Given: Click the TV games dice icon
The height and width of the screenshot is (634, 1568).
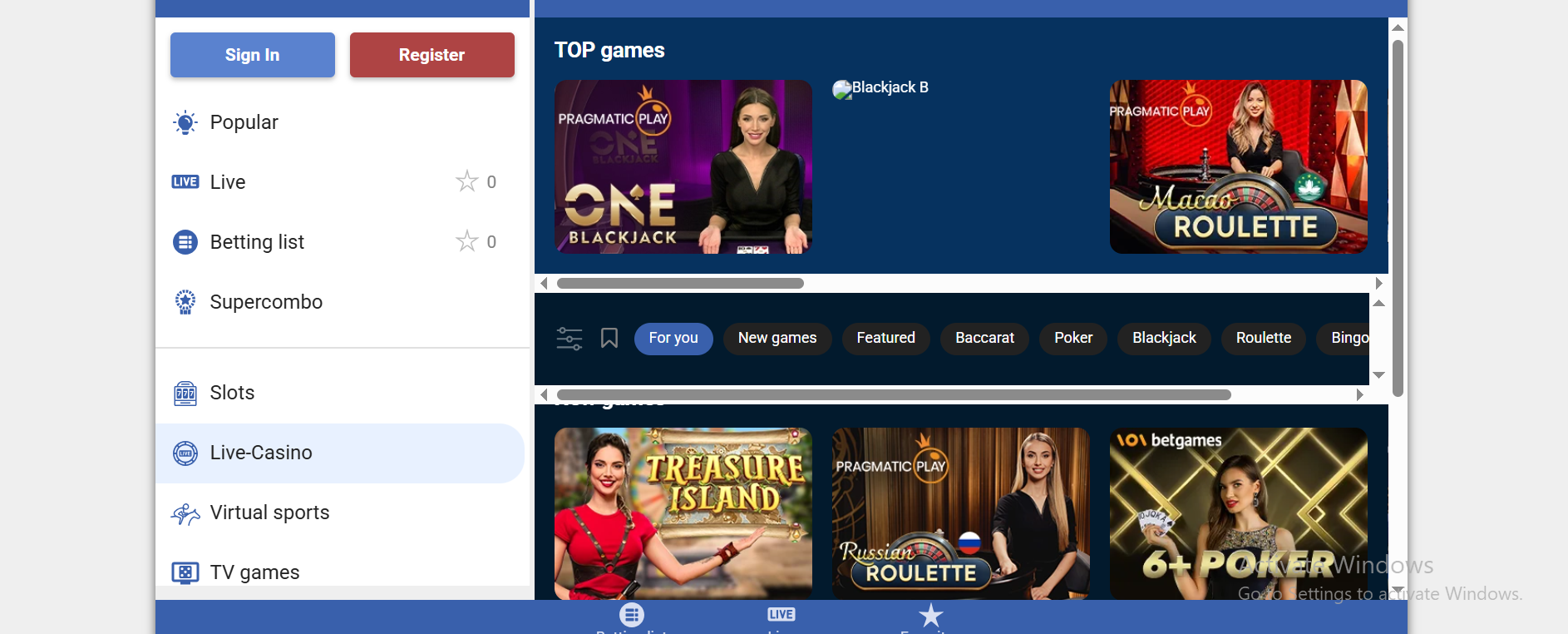Looking at the screenshot, I should (185, 572).
